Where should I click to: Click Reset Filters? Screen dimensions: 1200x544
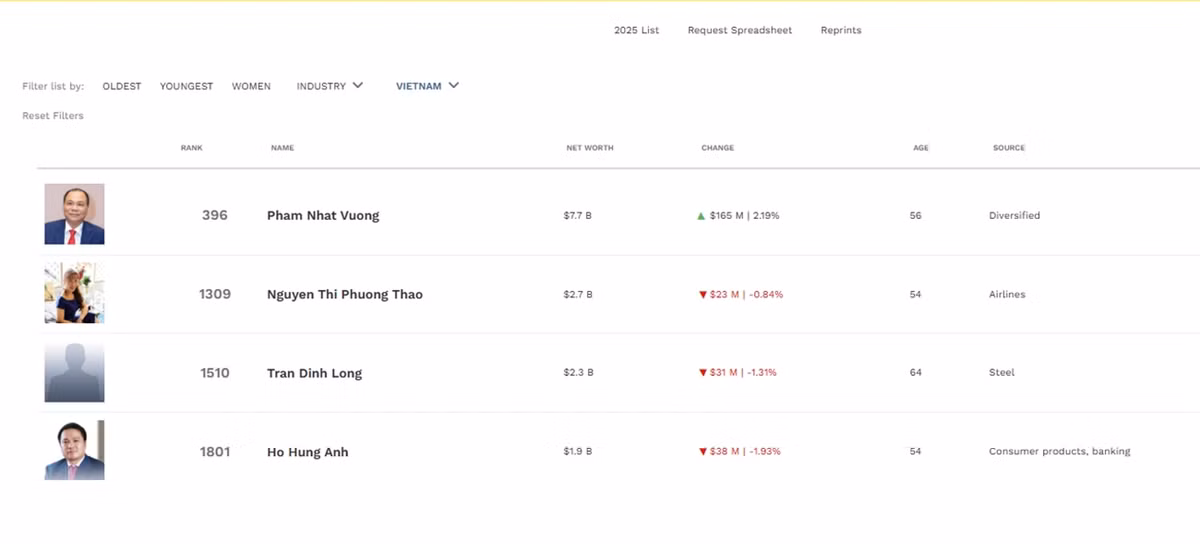(53, 116)
